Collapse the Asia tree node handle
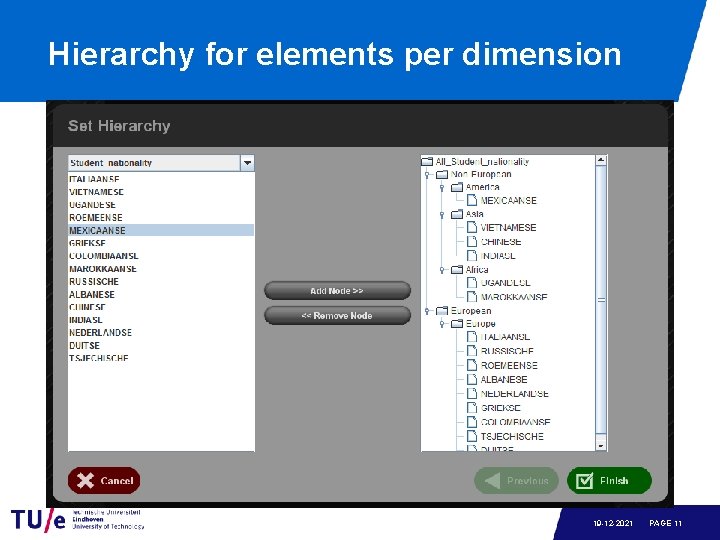Screen dimensions: 720x540 coord(442,214)
